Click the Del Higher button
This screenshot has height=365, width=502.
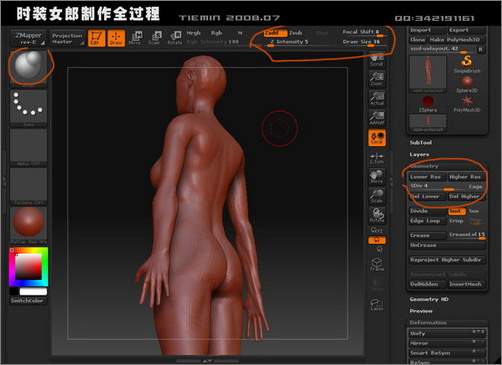(466, 197)
